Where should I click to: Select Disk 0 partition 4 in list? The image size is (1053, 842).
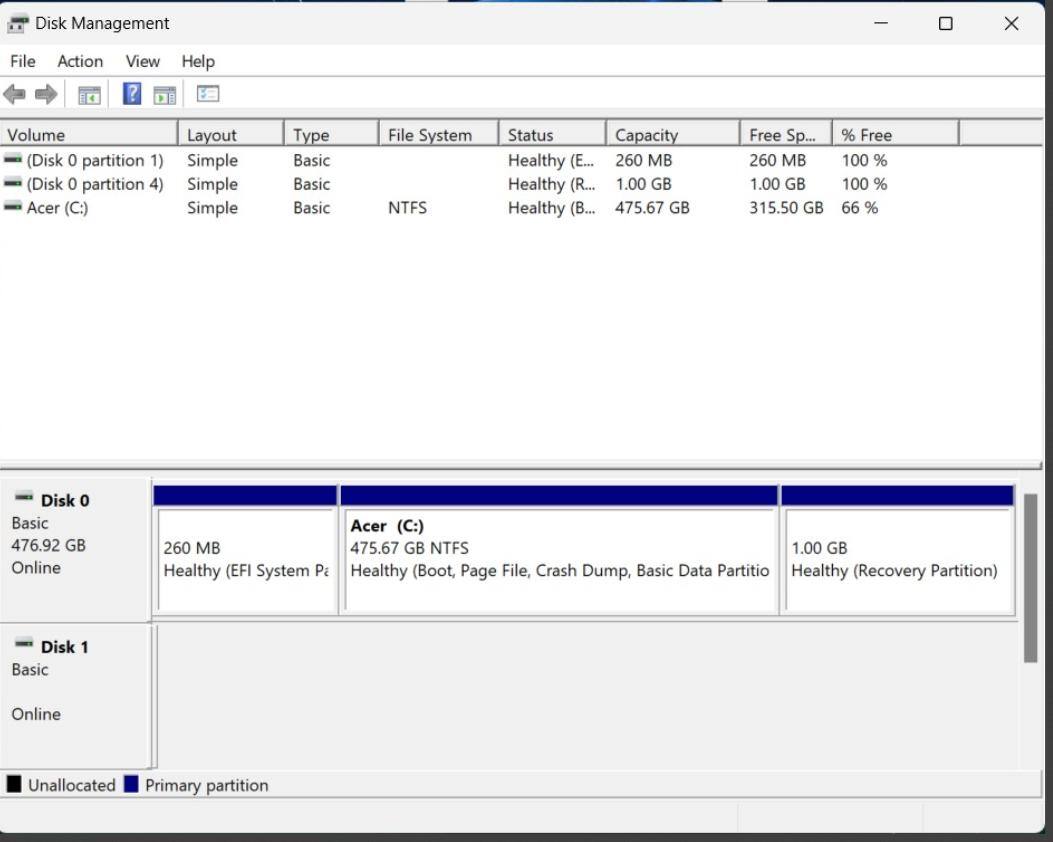point(94,184)
